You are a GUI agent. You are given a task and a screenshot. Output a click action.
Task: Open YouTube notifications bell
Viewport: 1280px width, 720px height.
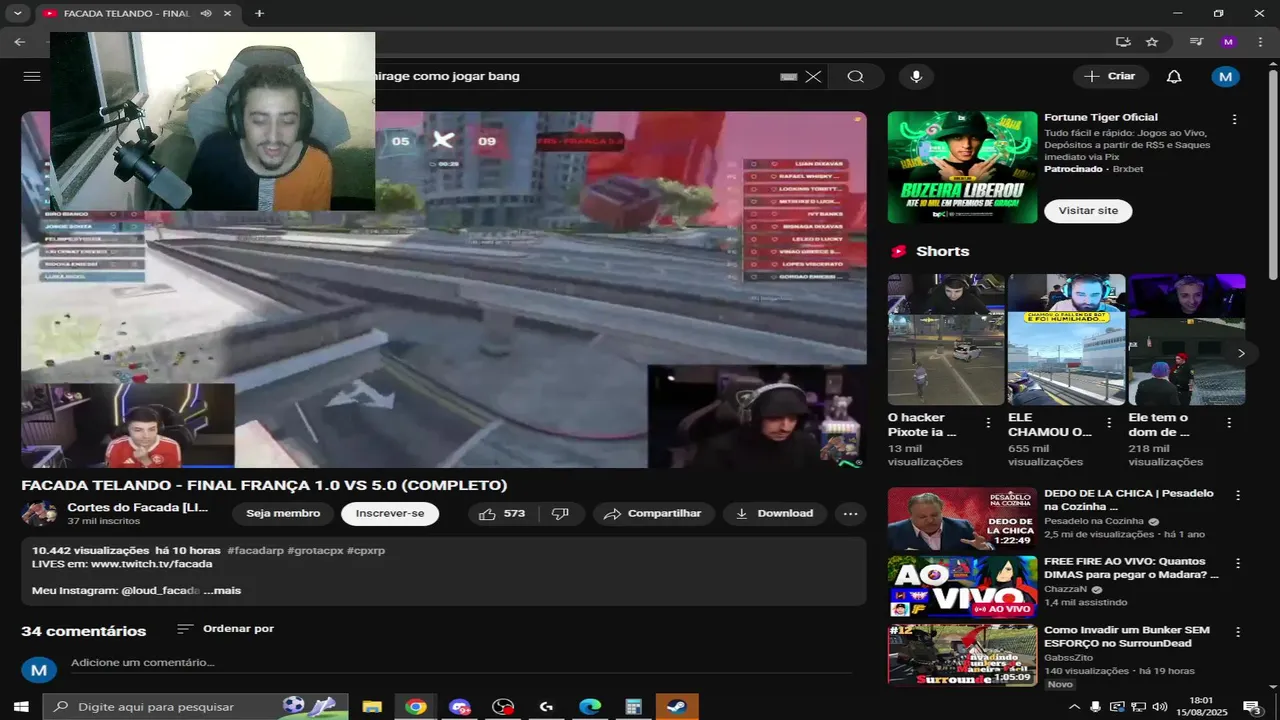pyautogui.click(x=1174, y=76)
